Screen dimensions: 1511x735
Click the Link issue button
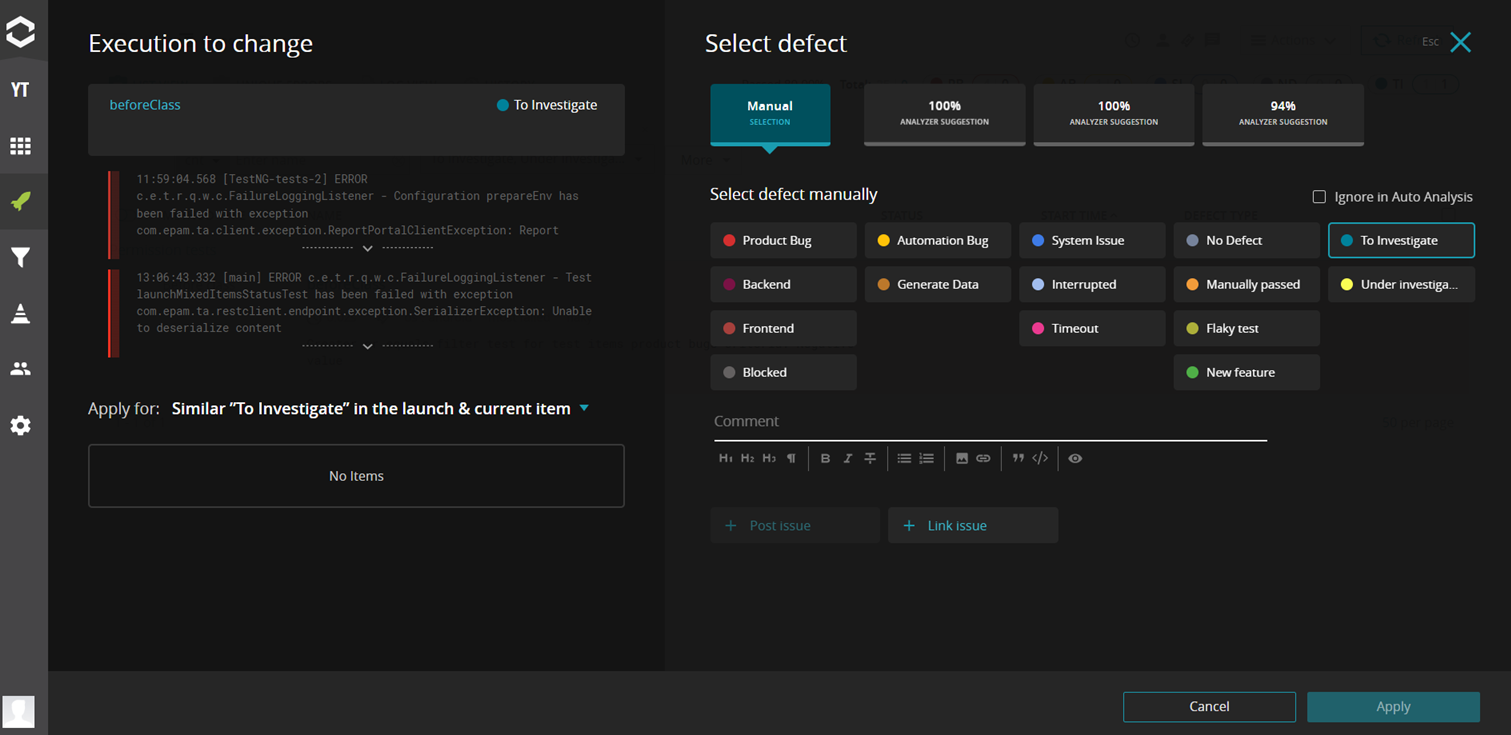973,525
